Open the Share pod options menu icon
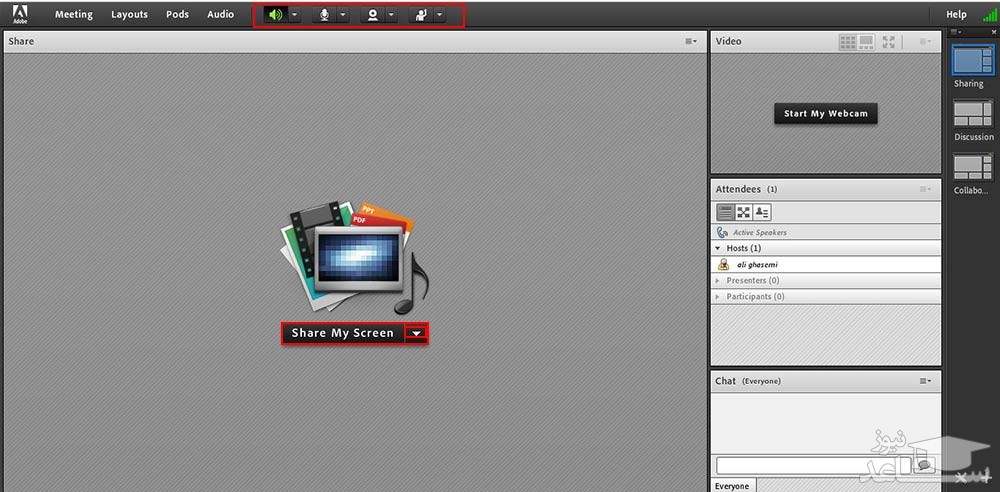 [691, 42]
